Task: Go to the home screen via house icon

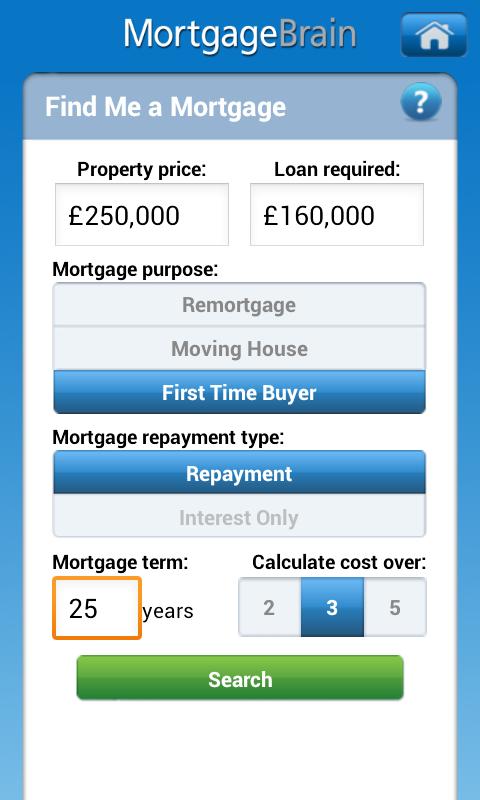Action: coord(434,35)
